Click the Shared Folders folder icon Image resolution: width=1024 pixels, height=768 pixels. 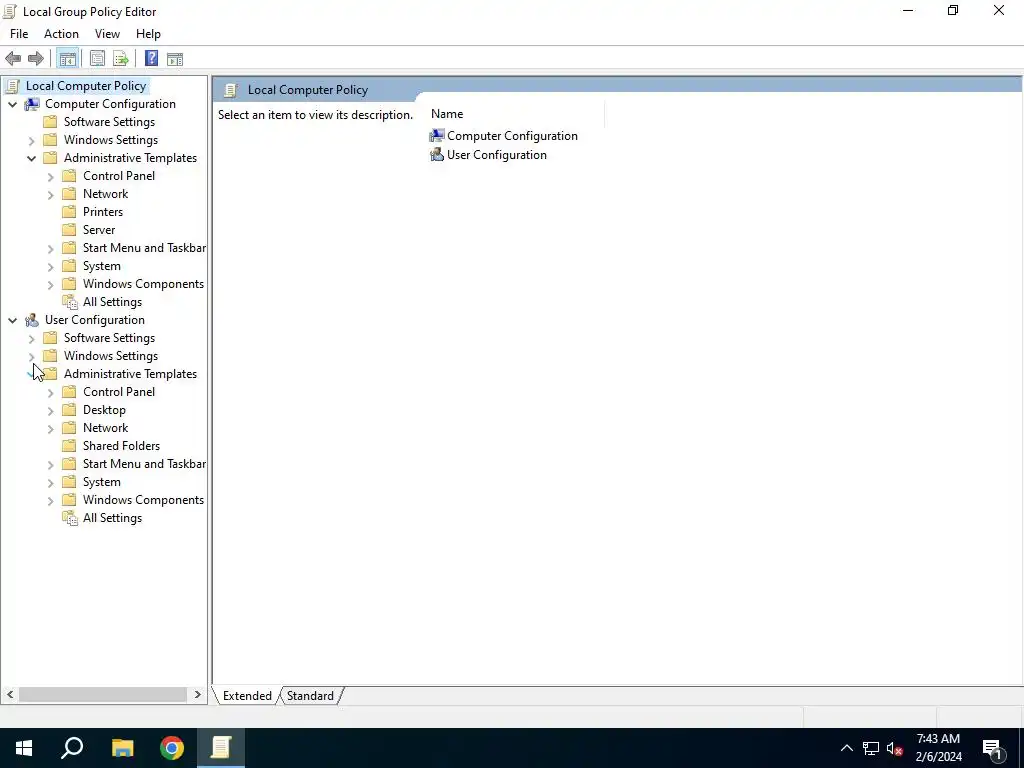coord(69,446)
